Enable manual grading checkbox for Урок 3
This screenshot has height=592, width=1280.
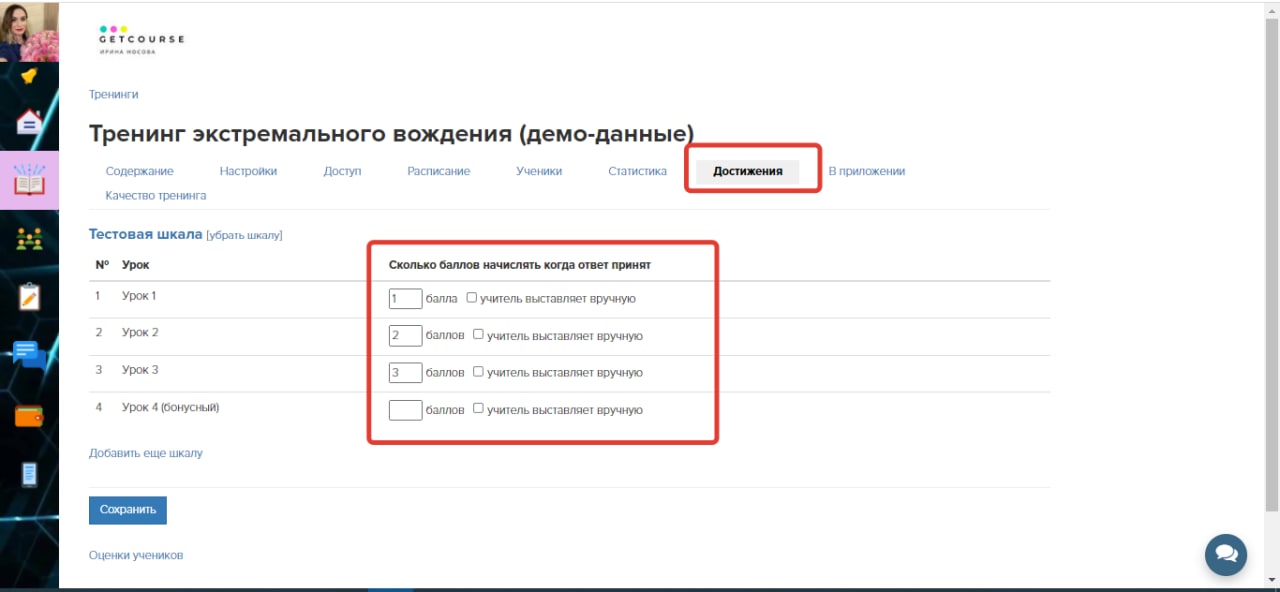click(x=478, y=371)
